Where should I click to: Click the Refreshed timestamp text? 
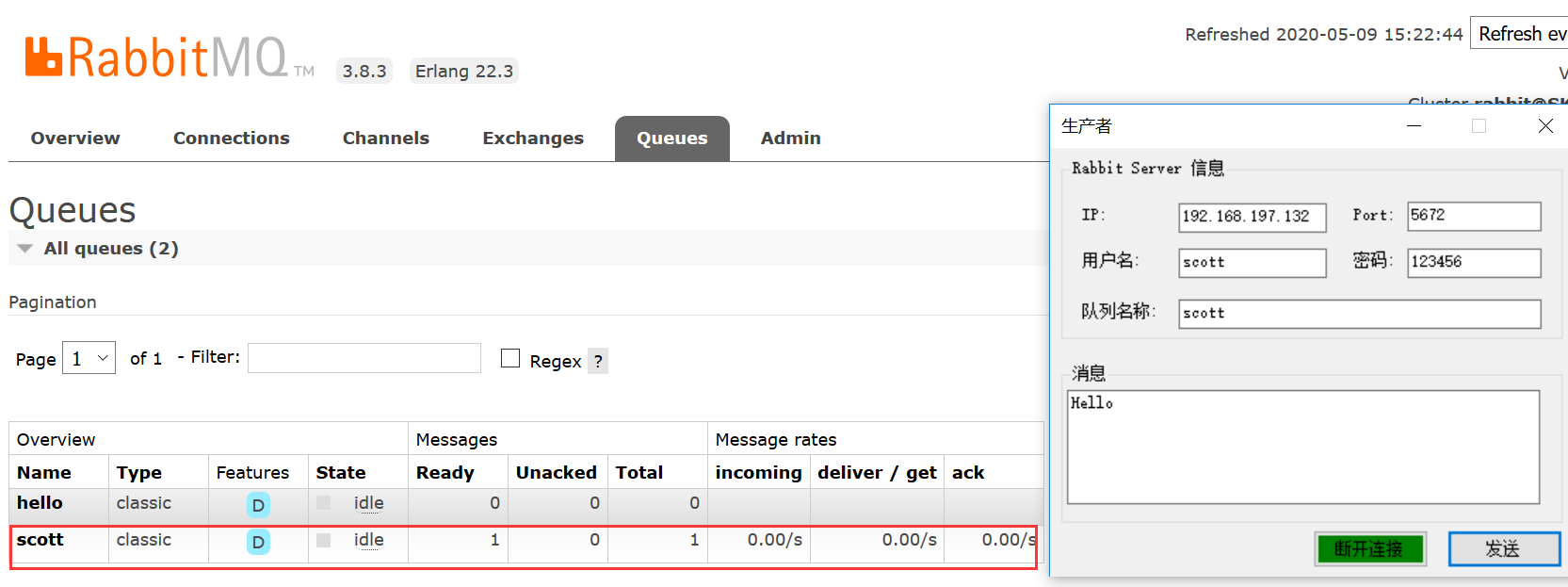point(1324,34)
